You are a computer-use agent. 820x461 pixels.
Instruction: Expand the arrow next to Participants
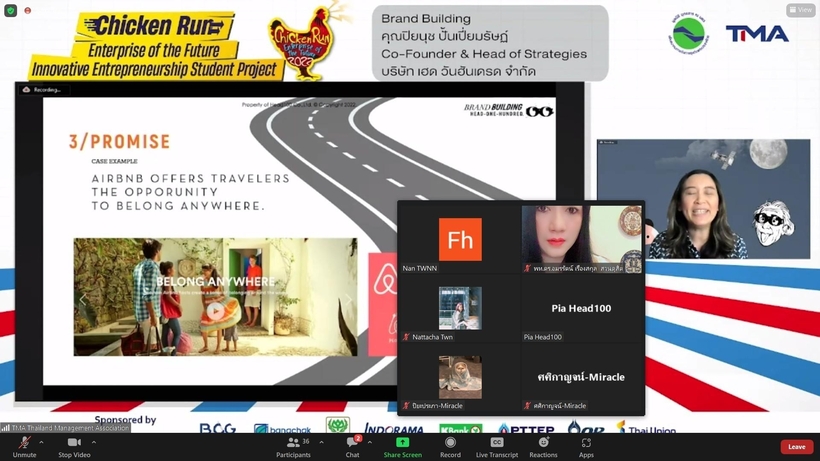[321, 442]
